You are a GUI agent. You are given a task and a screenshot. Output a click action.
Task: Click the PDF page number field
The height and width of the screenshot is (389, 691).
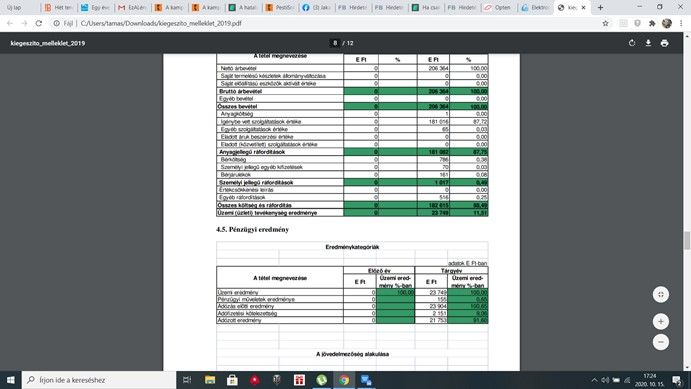pos(335,43)
